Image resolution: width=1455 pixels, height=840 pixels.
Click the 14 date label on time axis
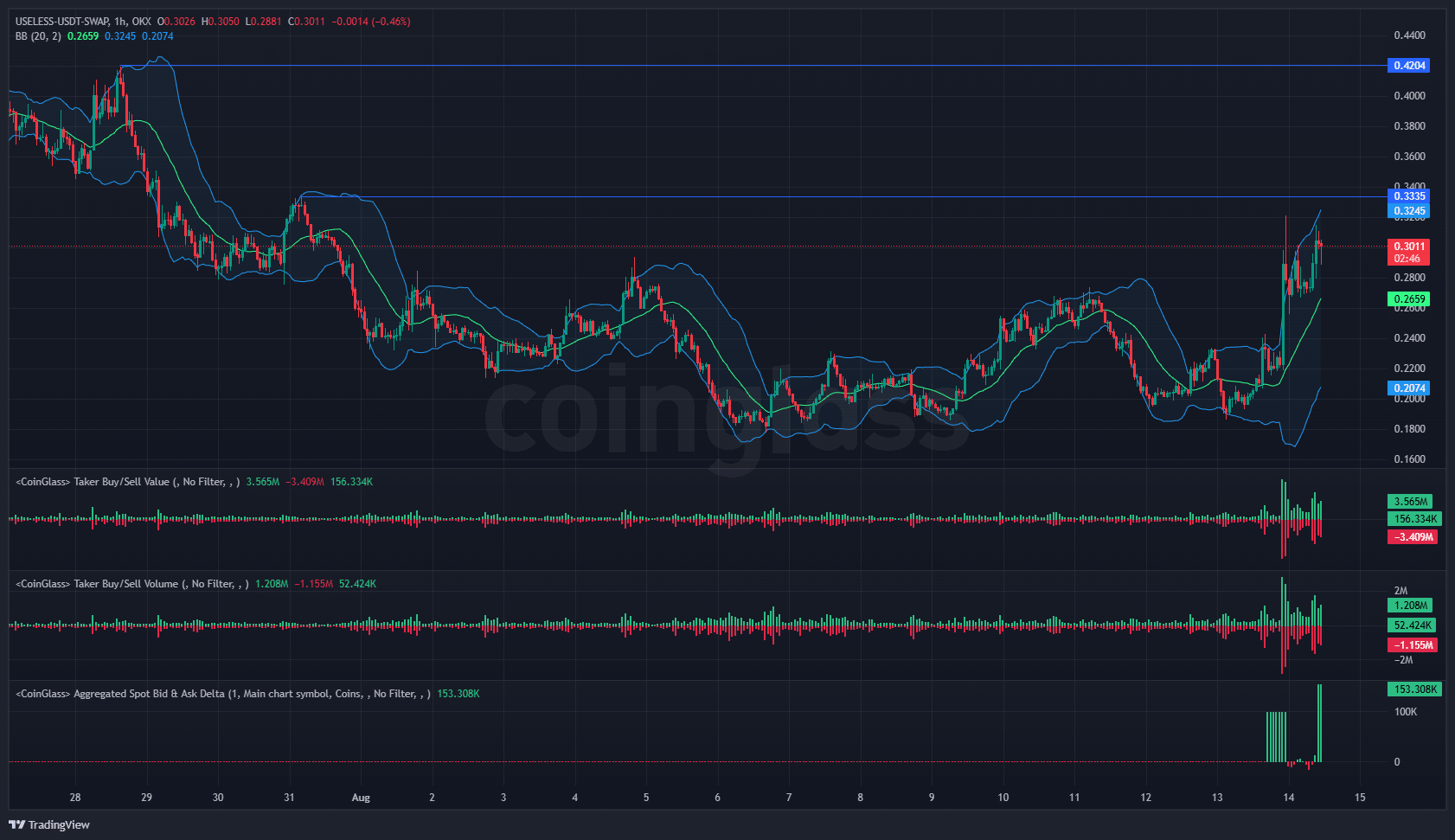[x=1289, y=798]
